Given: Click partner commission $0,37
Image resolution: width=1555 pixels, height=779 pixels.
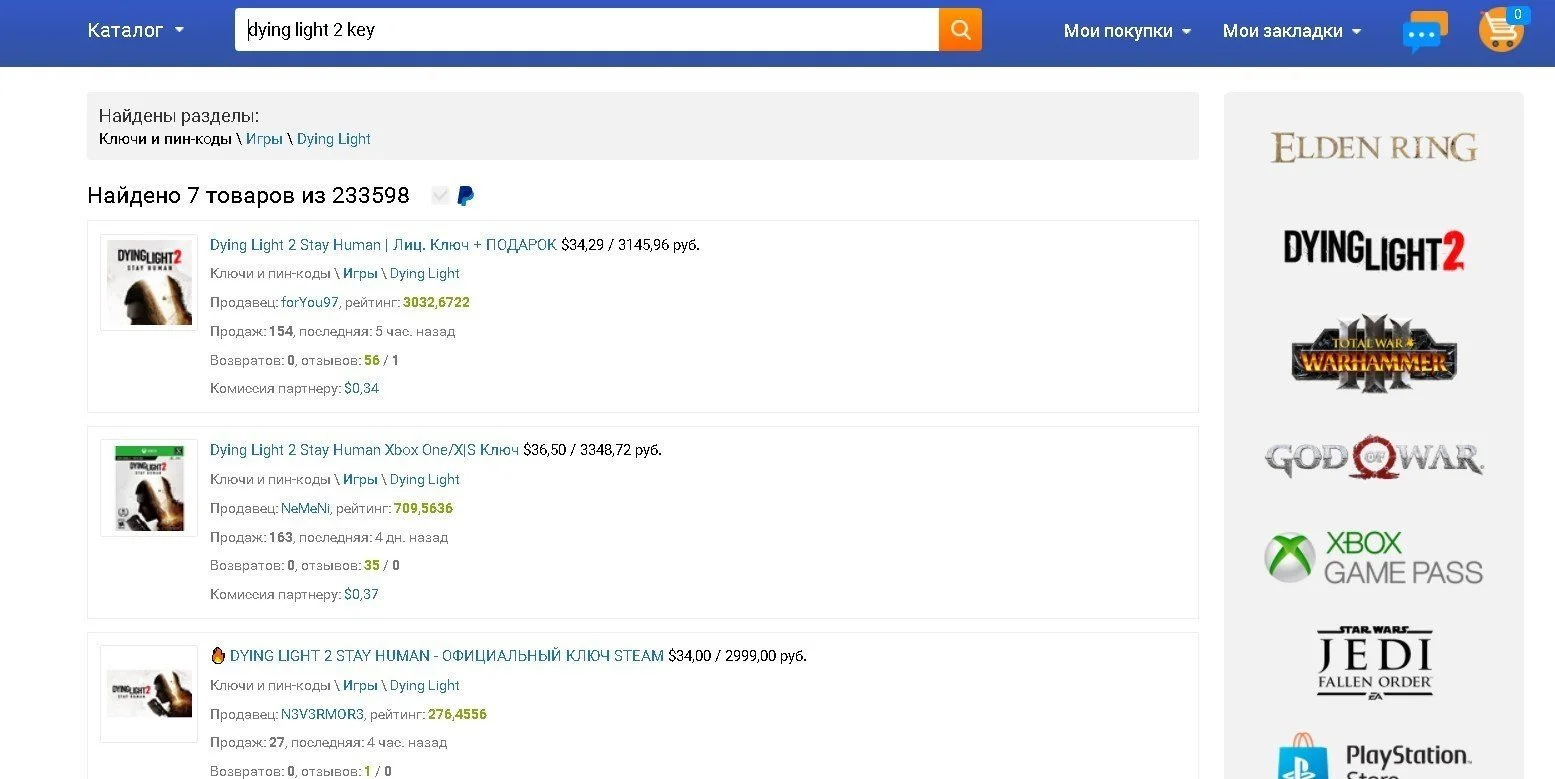Looking at the screenshot, I should [x=362, y=595].
